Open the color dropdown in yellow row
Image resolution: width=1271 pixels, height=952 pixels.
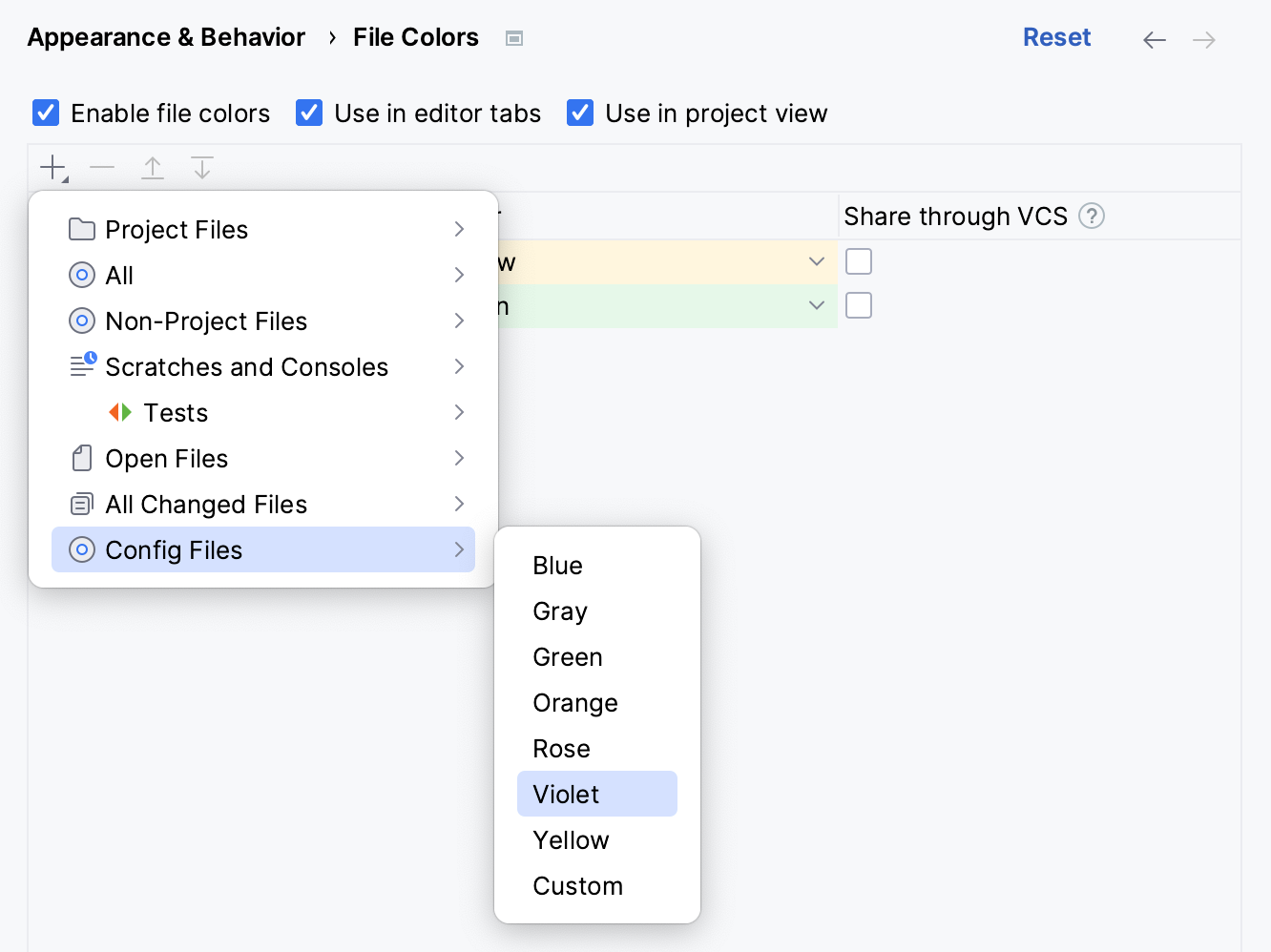816,261
